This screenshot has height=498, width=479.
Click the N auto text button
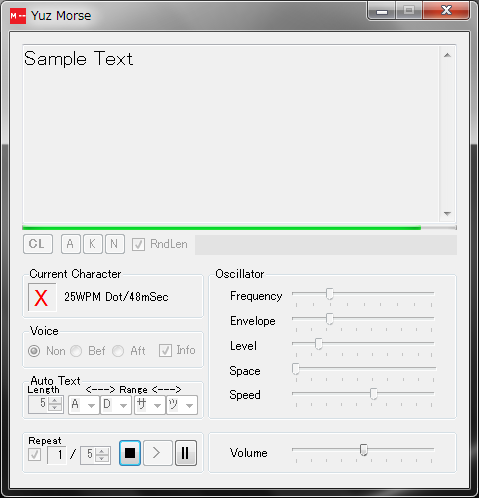click(x=115, y=244)
